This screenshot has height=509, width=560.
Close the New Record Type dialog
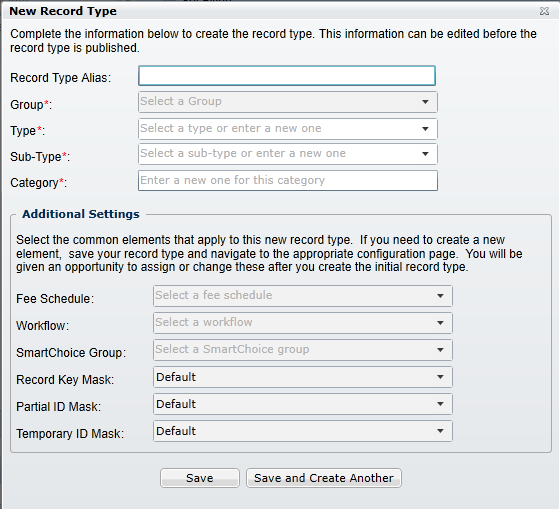click(544, 11)
